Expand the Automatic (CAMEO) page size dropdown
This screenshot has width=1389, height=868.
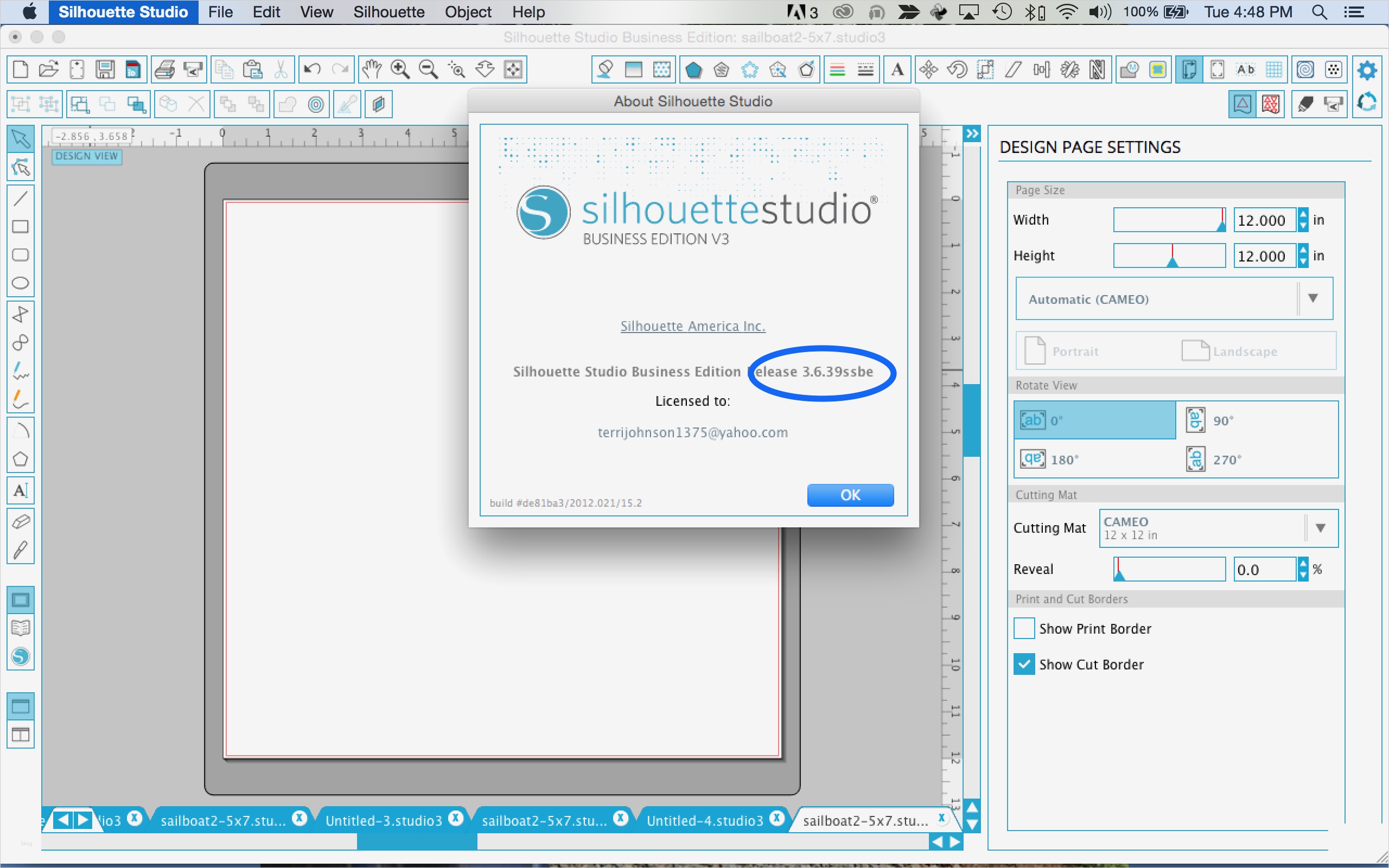pyautogui.click(x=1312, y=298)
